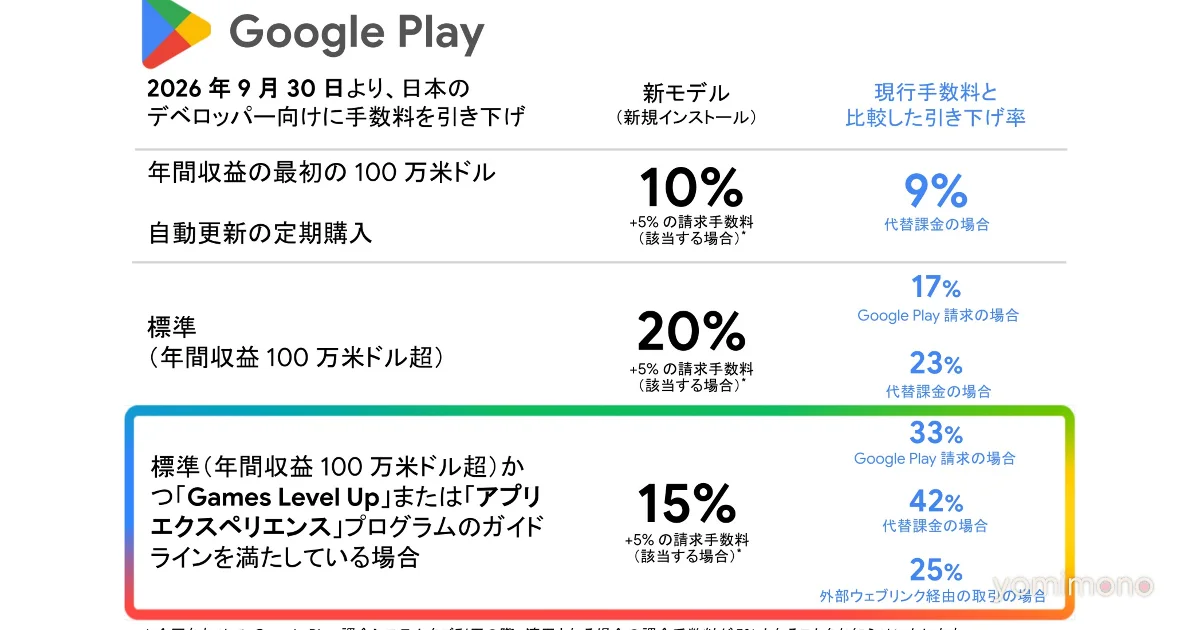Click the yomimono watermark
Image resolution: width=1200 pixels, height=630 pixels.
(x=1073, y=586)
